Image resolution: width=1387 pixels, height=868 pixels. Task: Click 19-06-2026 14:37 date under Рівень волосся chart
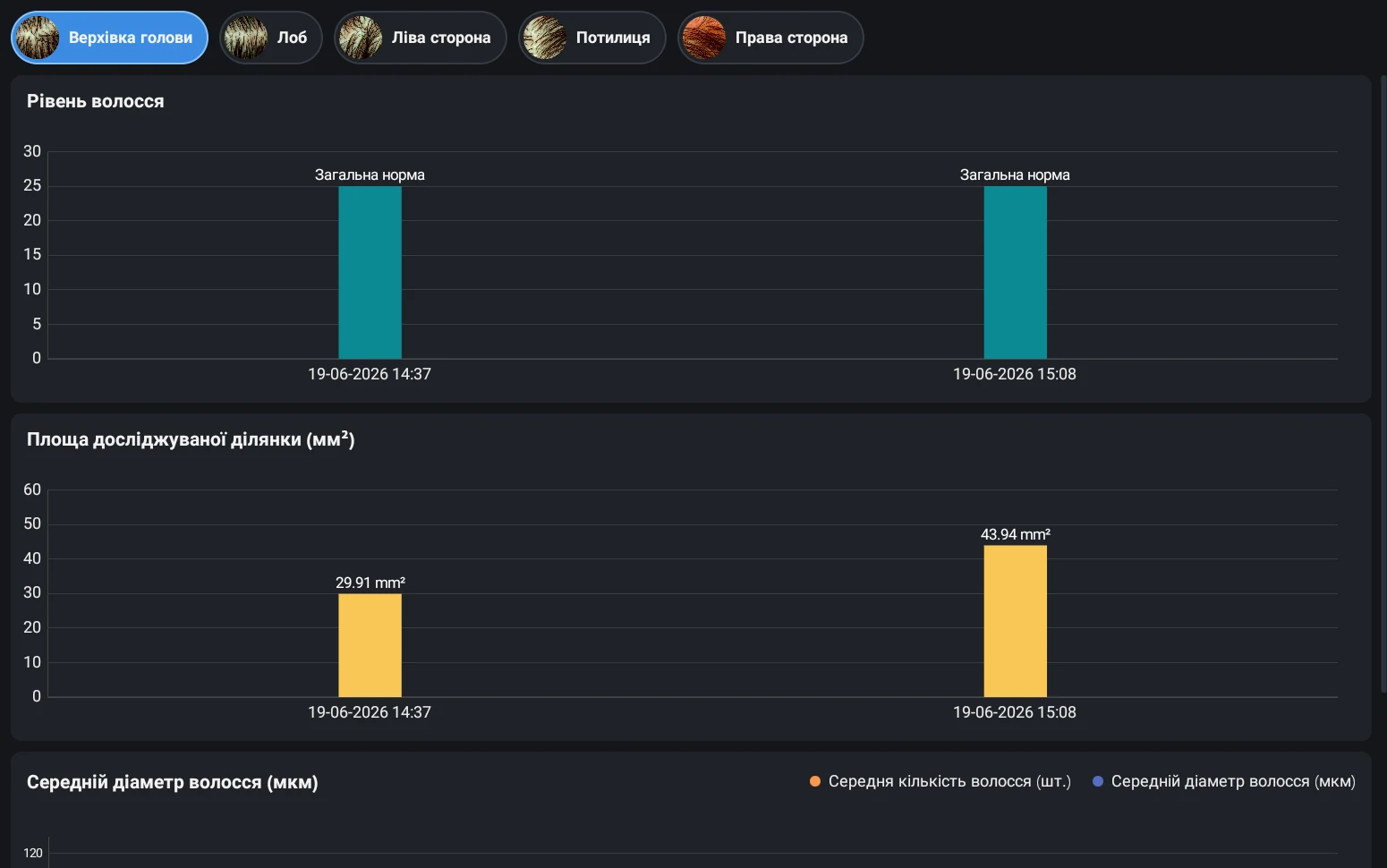[x=370, y=374]
